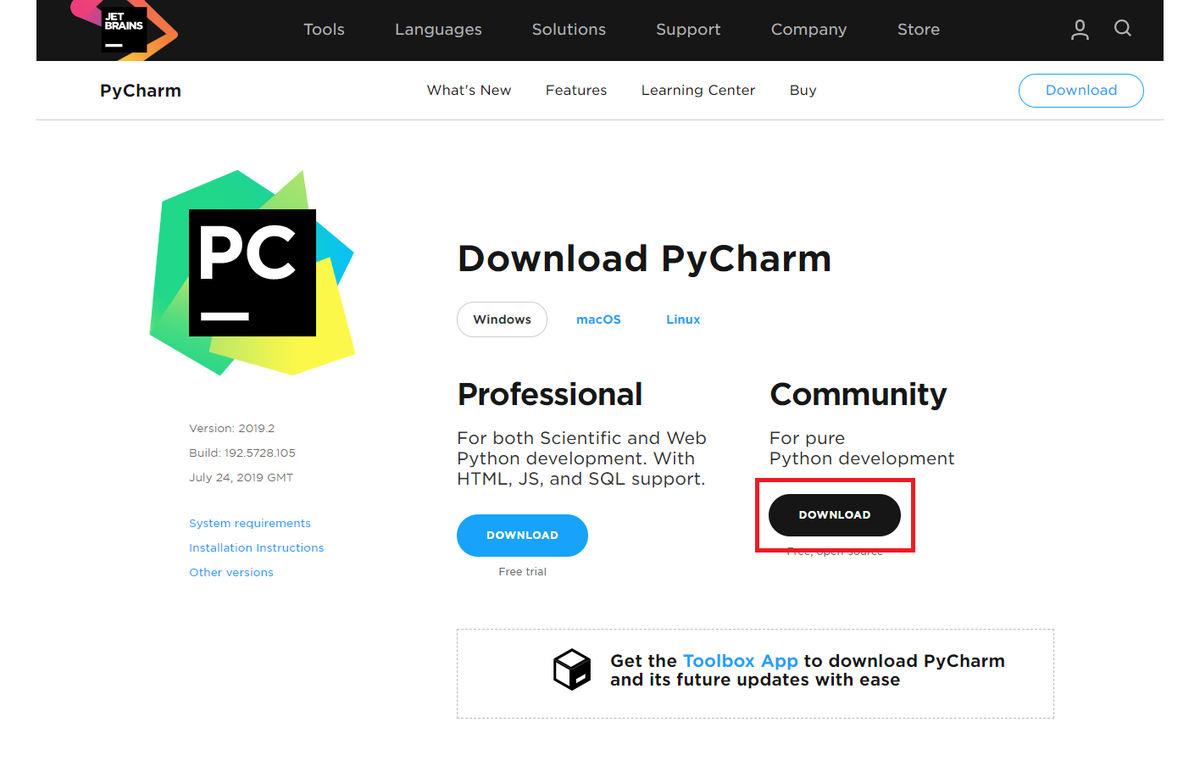Open Installation Instructions link

click(256, 548)
